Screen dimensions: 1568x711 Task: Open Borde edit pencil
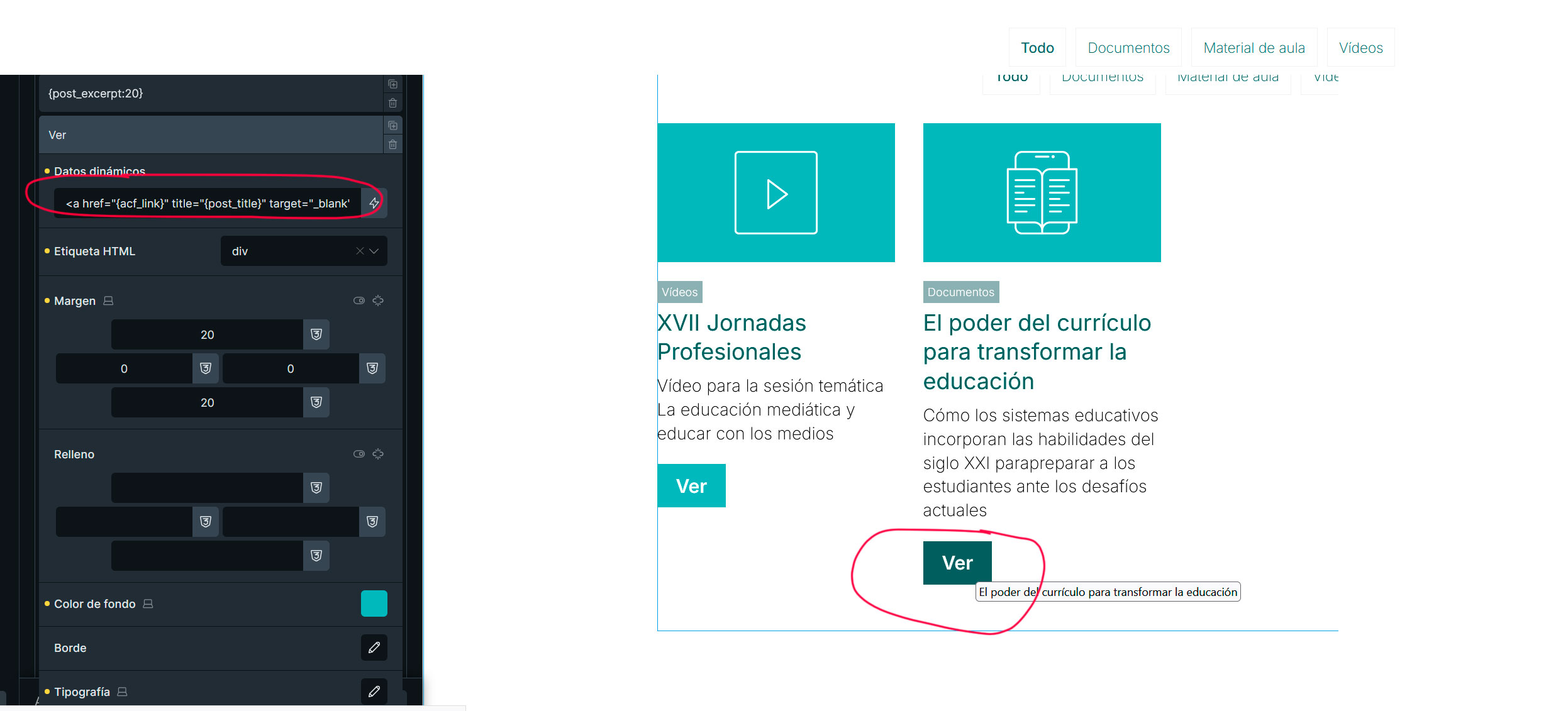tap(374, 648)
